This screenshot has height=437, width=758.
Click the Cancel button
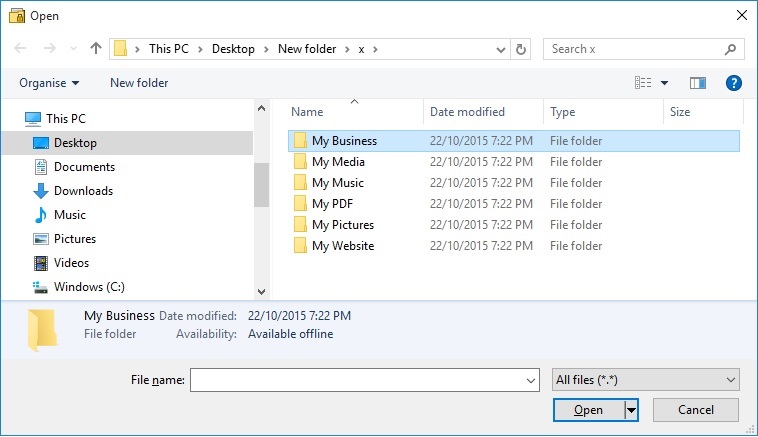click(x=696, y=410)
